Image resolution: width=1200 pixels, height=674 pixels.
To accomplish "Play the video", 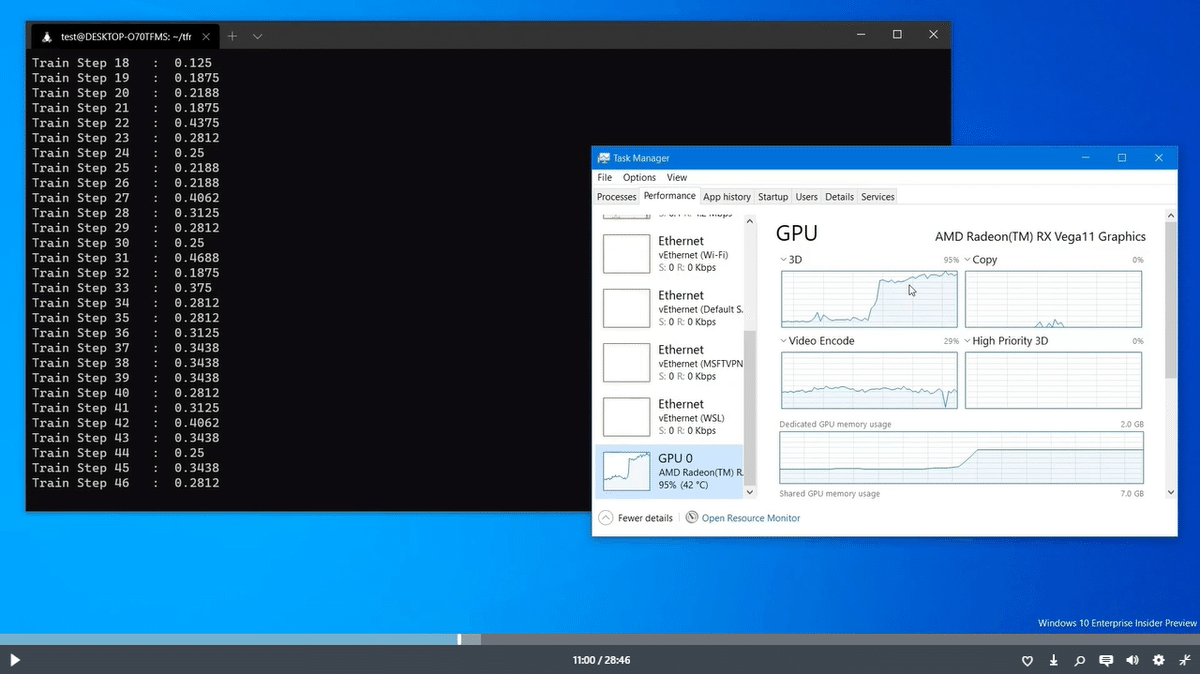I will pyautogui.click(x=15, y=660).
